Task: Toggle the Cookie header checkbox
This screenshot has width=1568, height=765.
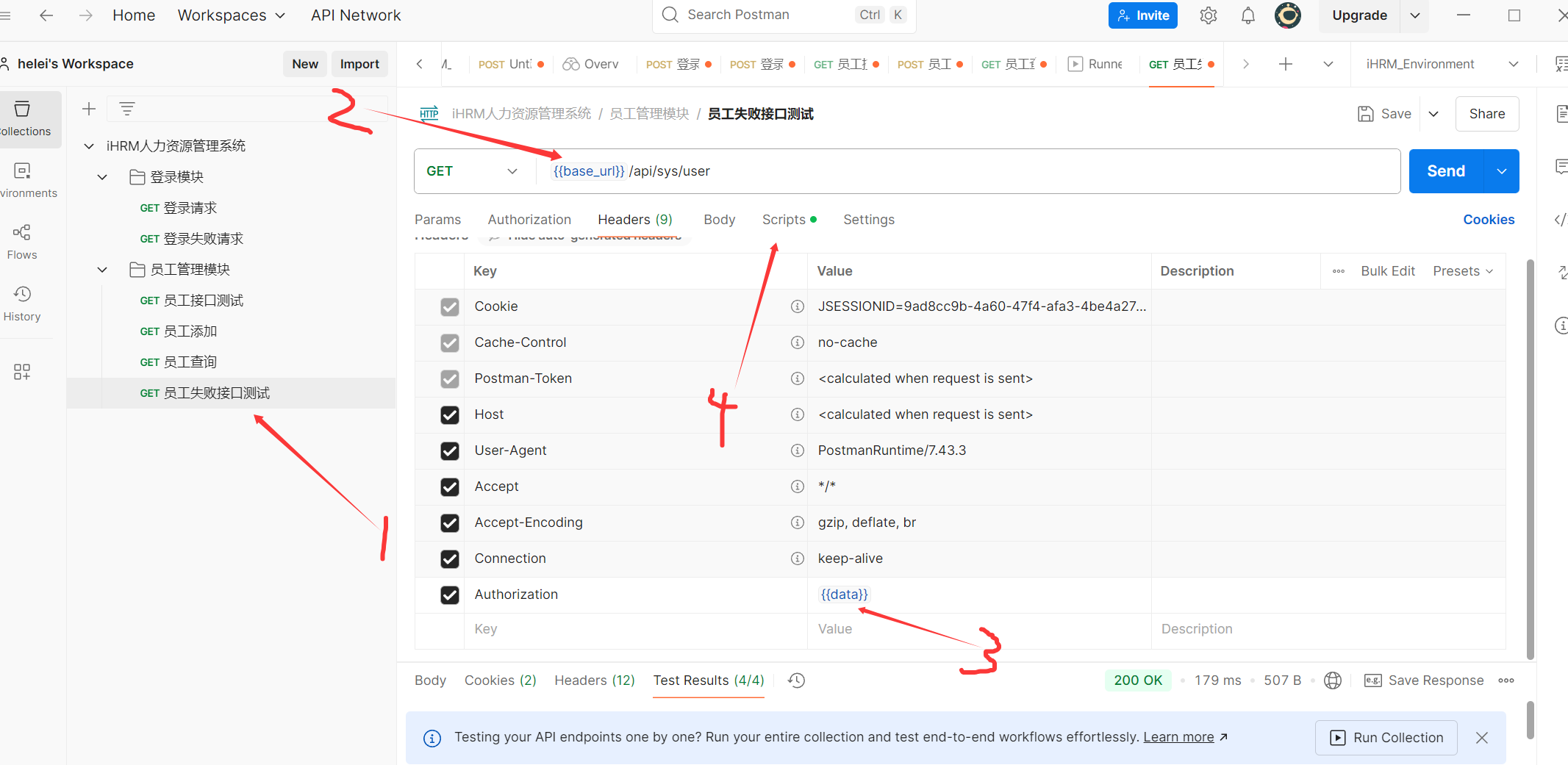Action: 450,307
